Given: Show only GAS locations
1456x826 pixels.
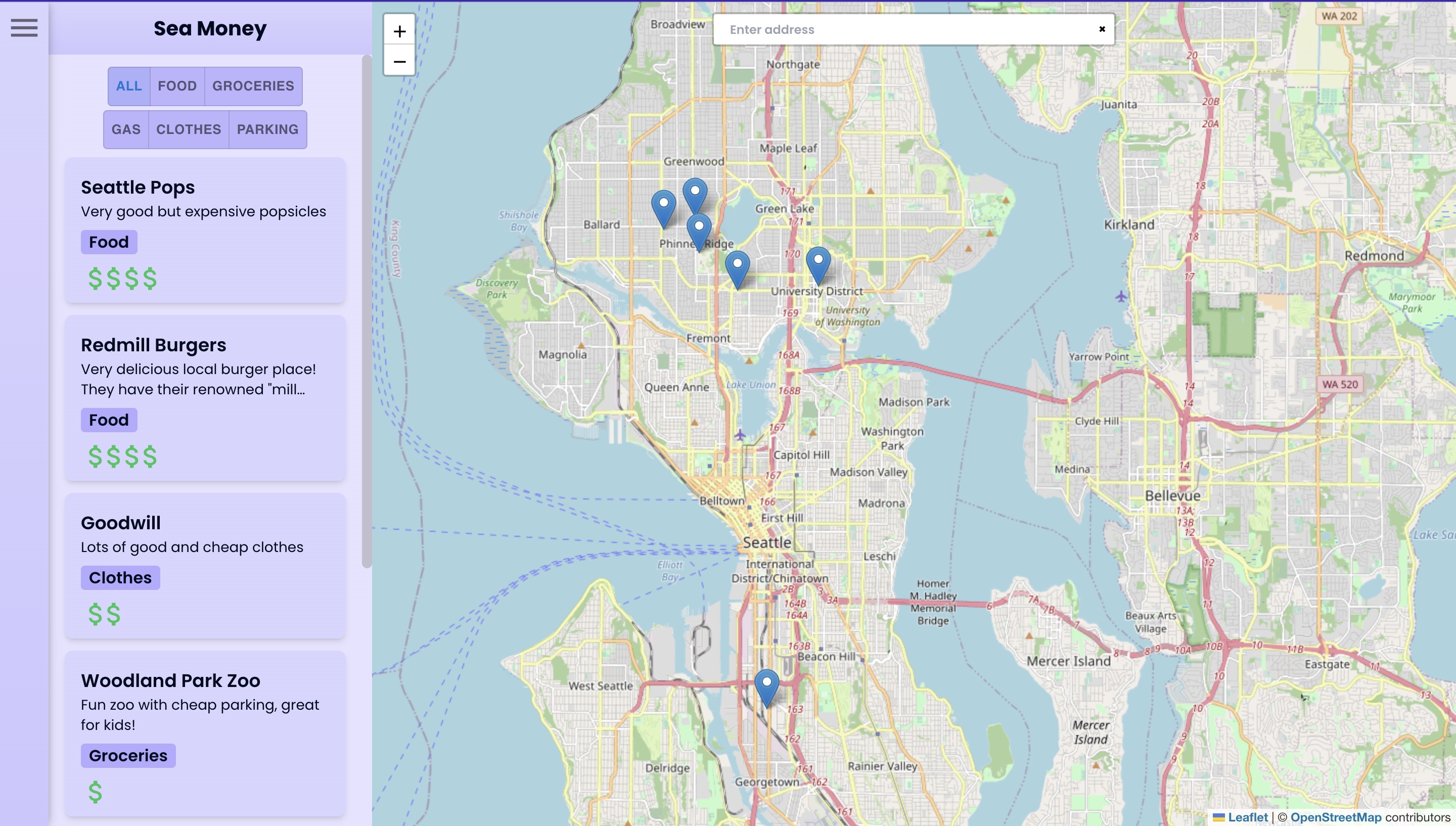Looking at the screenshot, I should pyautogui.click(x=126, y=129).
